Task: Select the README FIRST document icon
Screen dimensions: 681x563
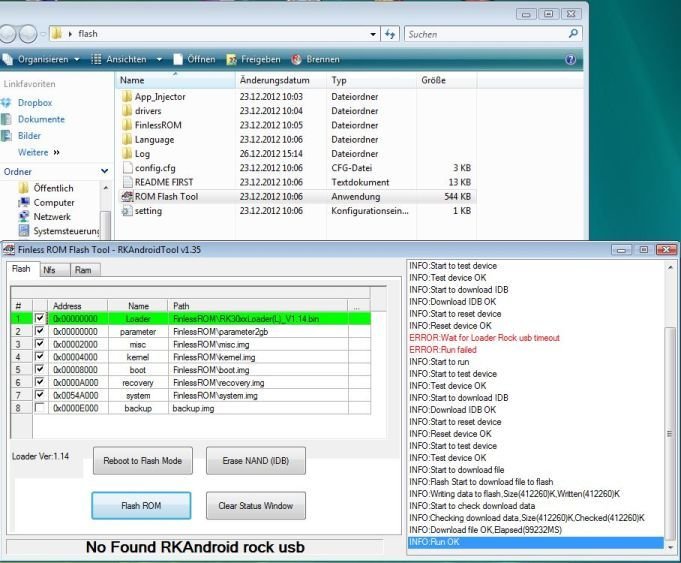Action: tap(127, 182)
